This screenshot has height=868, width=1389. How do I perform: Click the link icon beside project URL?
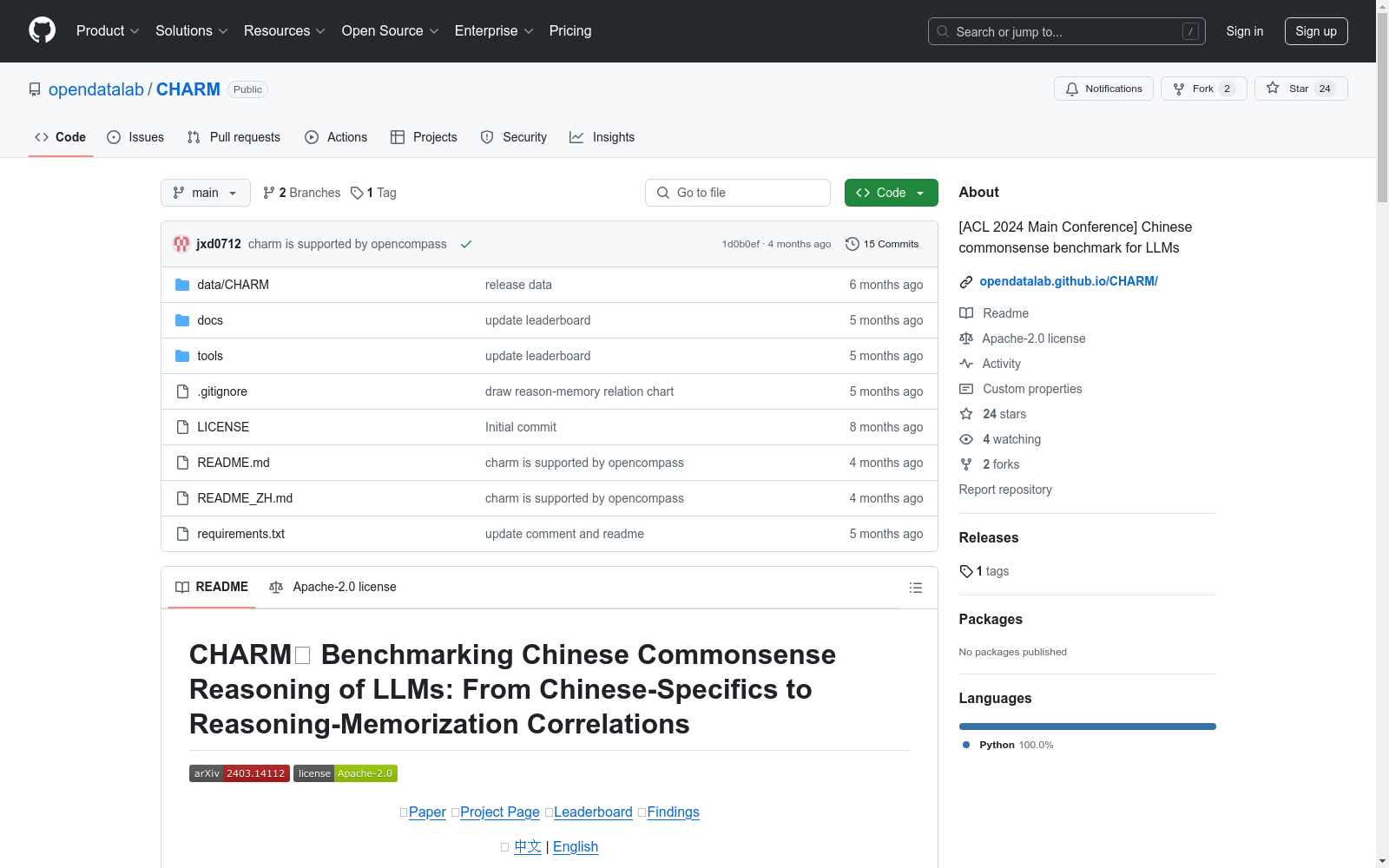[966, 282]
